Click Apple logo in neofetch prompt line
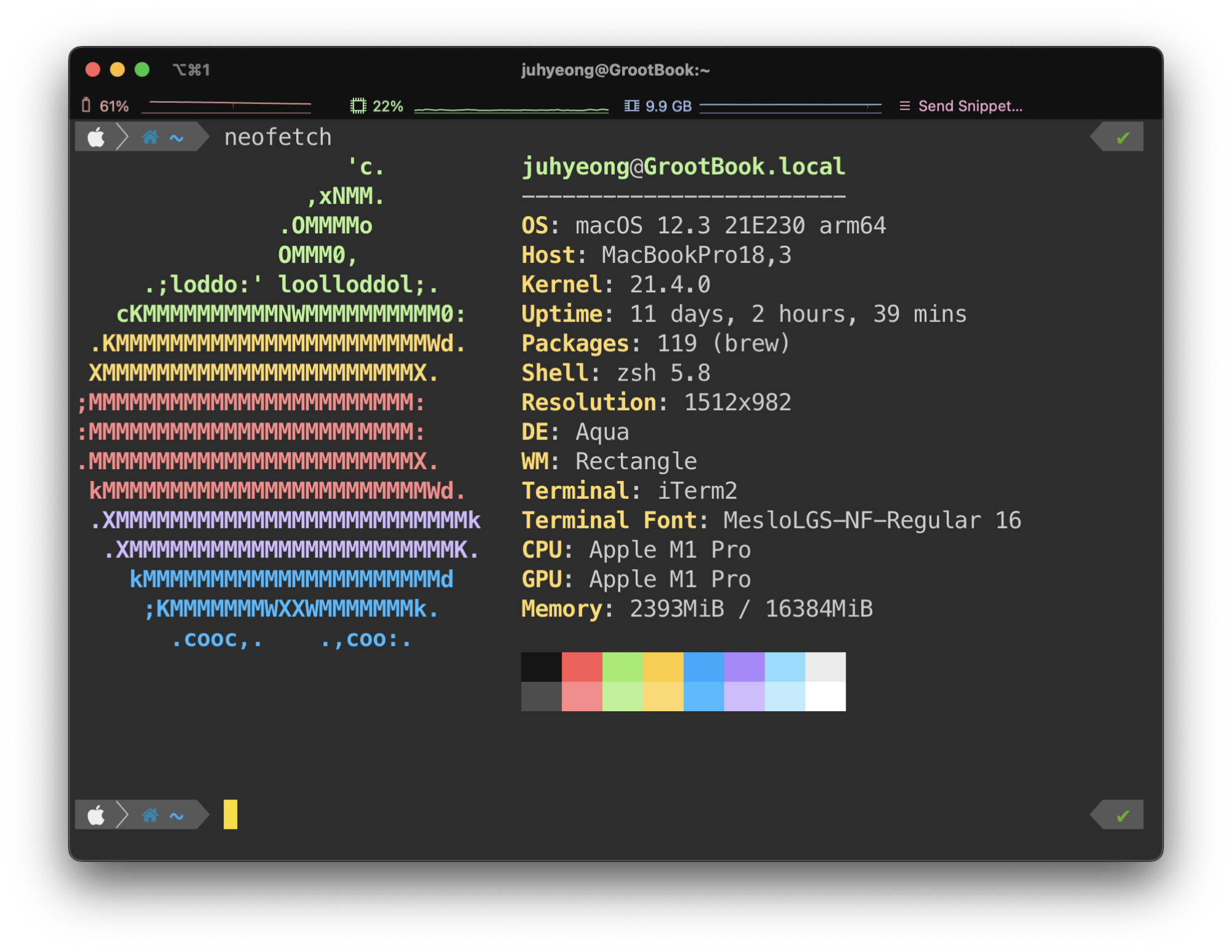Viewport: 1232px width, 952px height. coord(96,137)
